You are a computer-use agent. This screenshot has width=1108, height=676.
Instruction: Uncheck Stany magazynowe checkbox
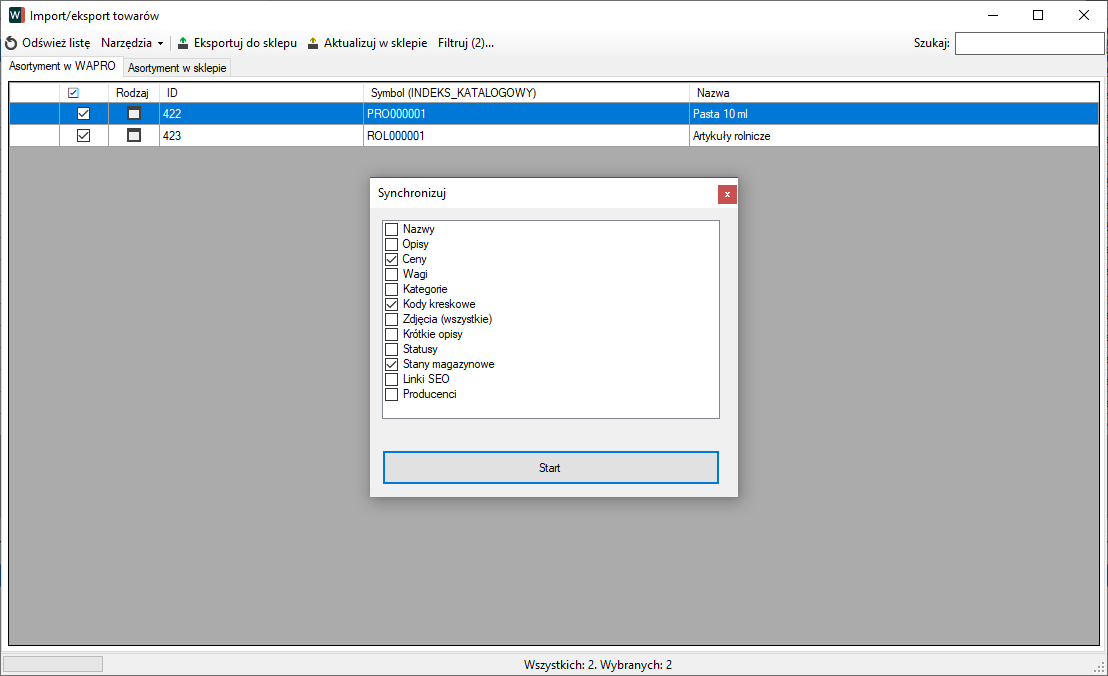tap(392, 364)
